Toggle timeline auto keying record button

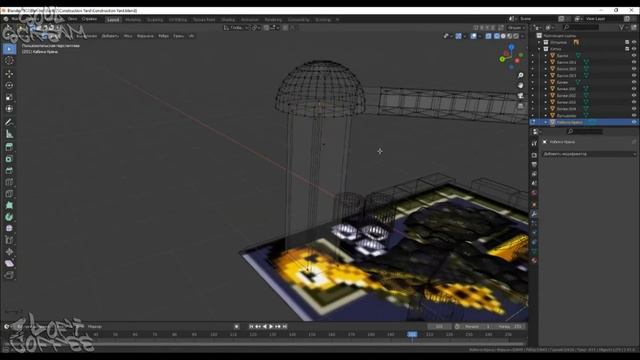[236, 327]
